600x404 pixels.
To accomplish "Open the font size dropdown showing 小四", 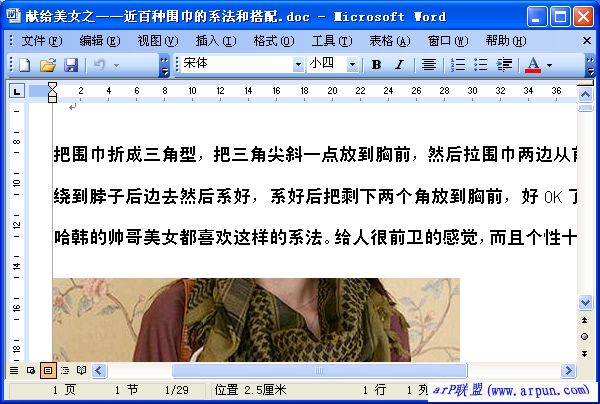I will [x=352, y=65].
